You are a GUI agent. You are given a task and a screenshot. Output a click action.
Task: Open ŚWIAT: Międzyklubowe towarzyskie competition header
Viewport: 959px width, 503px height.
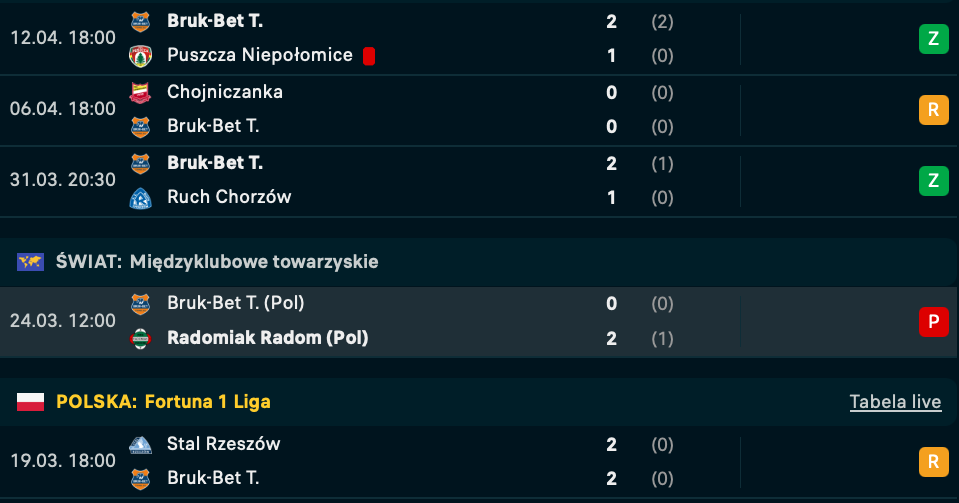click(217, 262)
